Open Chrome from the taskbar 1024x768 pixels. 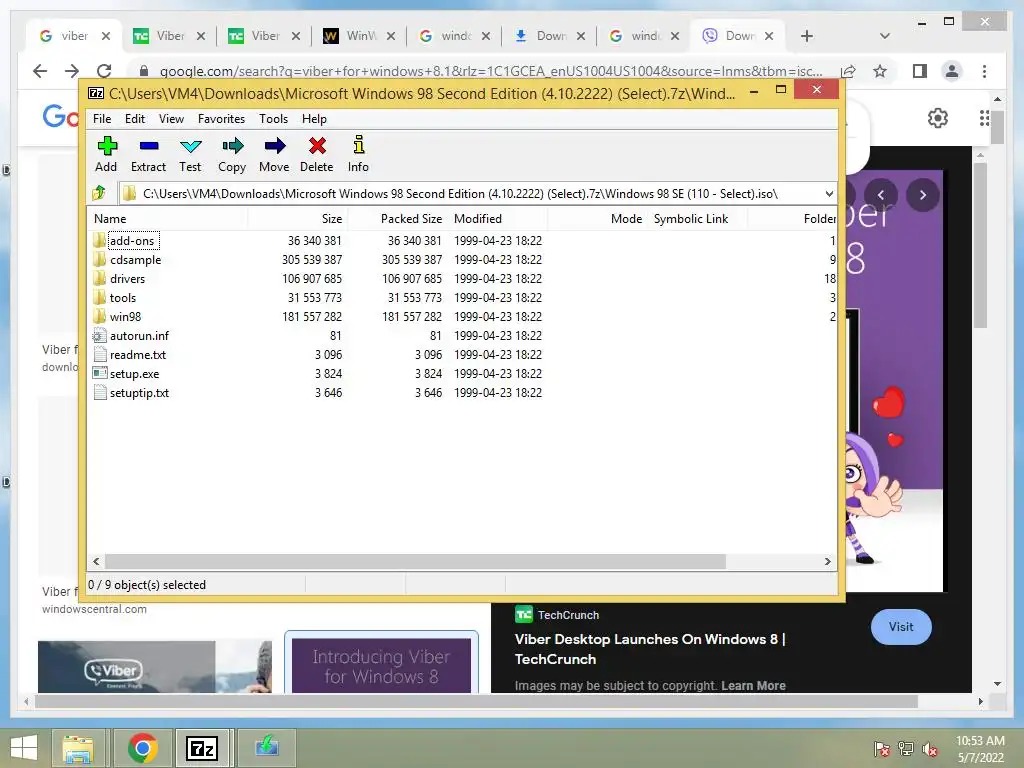click(142, 748)
